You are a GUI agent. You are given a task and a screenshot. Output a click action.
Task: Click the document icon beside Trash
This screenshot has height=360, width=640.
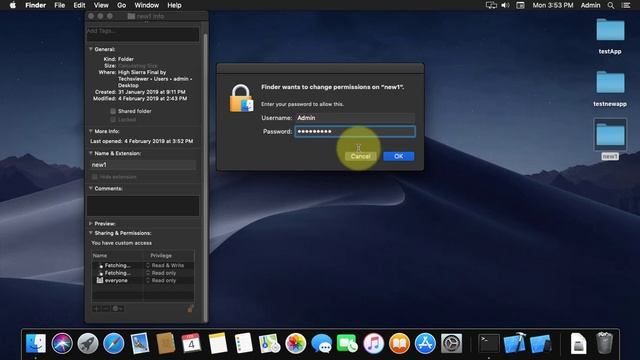point(578,343)
